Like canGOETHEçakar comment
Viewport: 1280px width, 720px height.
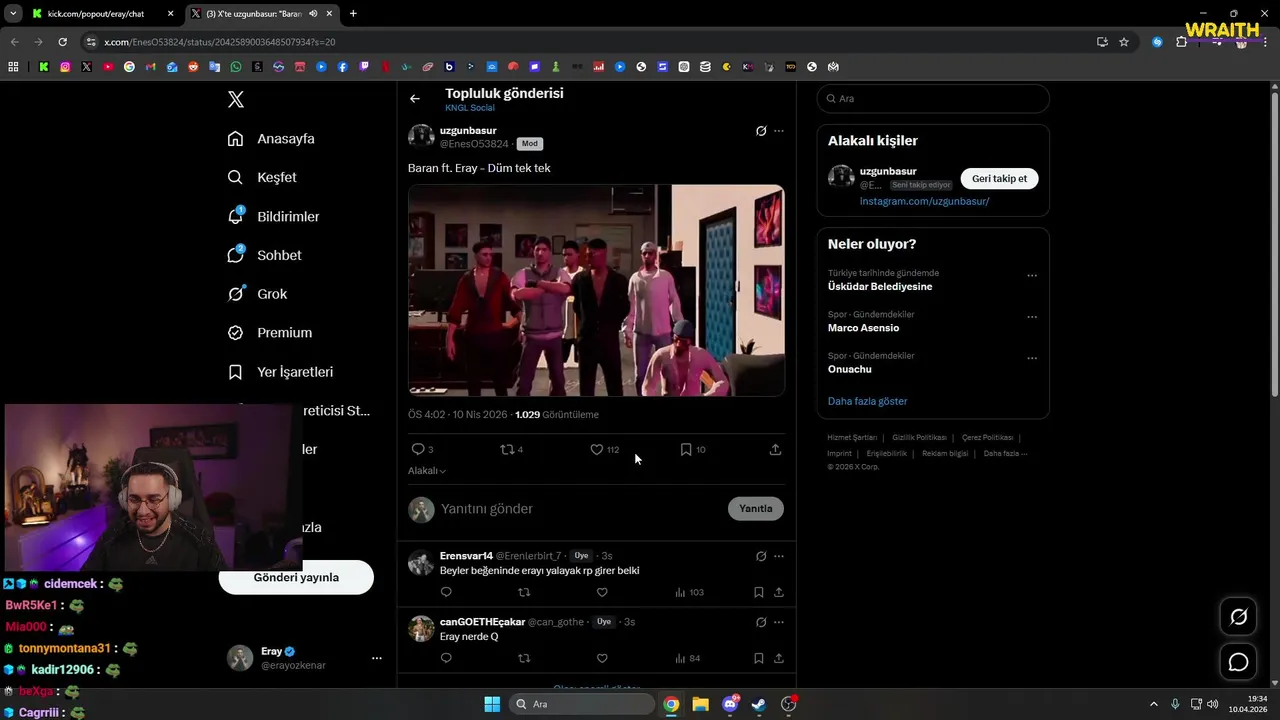[x=602, y=658]
